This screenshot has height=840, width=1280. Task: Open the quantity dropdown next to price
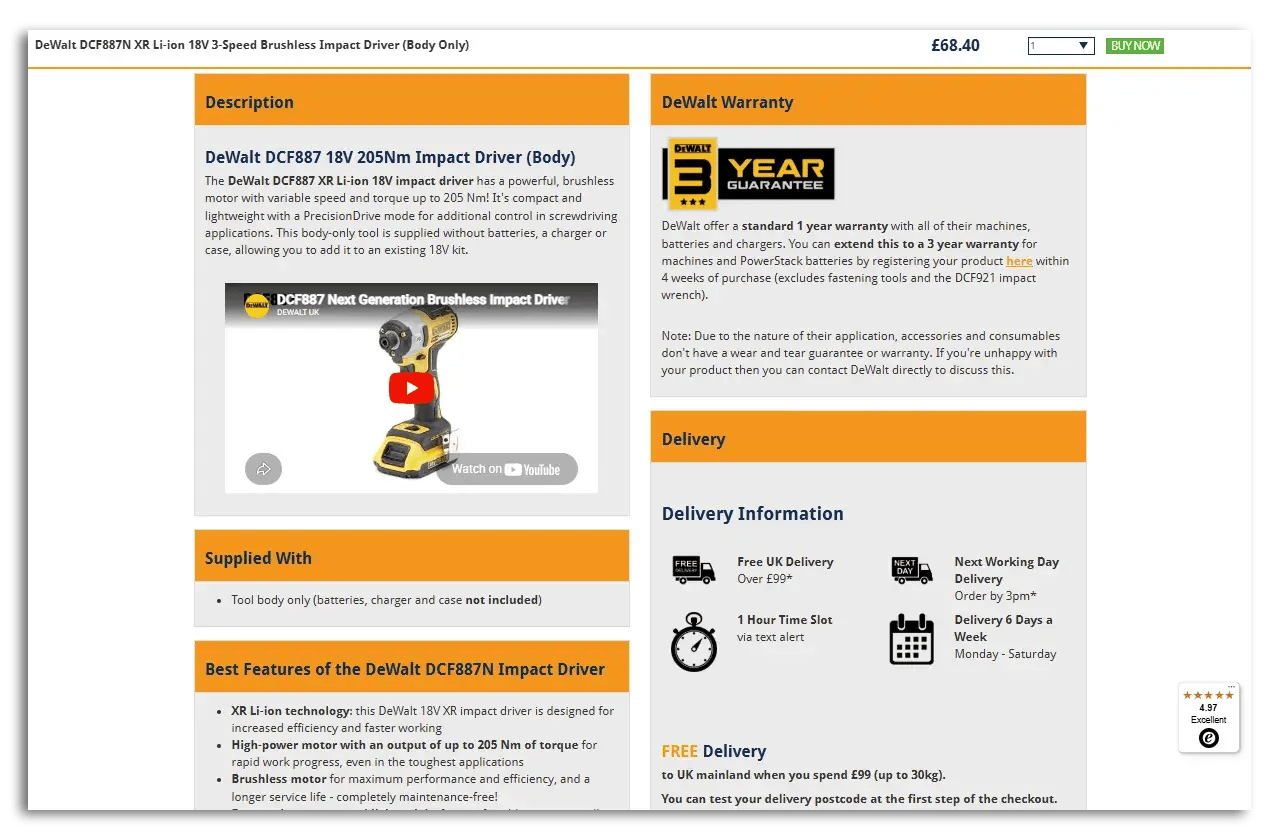point(1061,46)
